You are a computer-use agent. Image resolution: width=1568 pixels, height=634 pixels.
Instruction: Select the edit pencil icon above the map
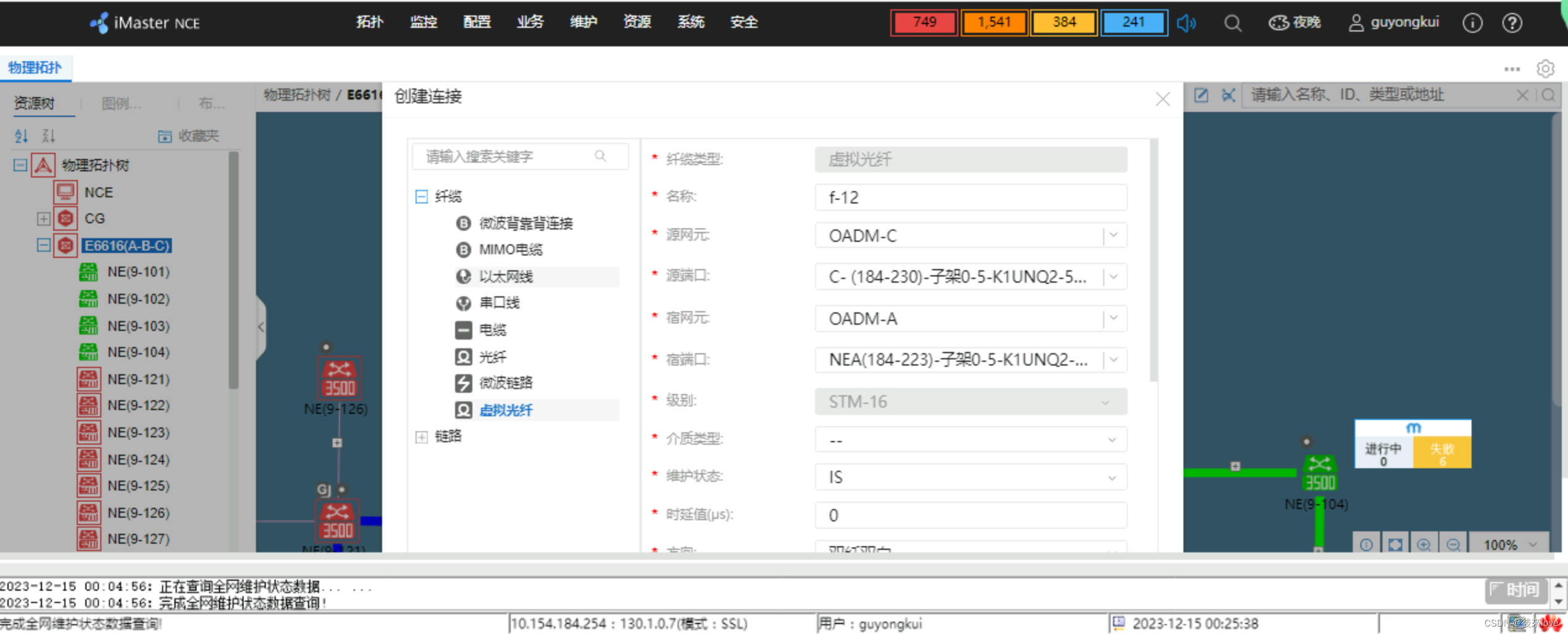click(1200, 95)
